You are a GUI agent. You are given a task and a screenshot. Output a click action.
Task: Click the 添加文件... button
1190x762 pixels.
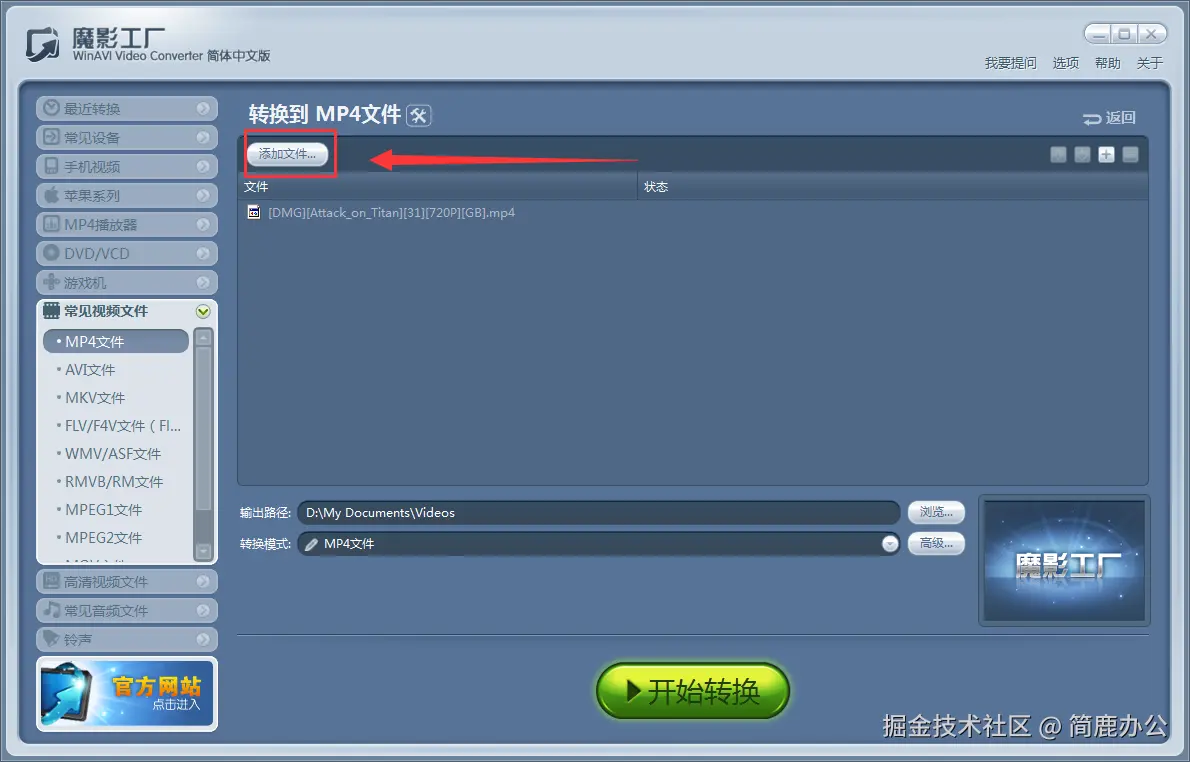click(x=288, y=154)
